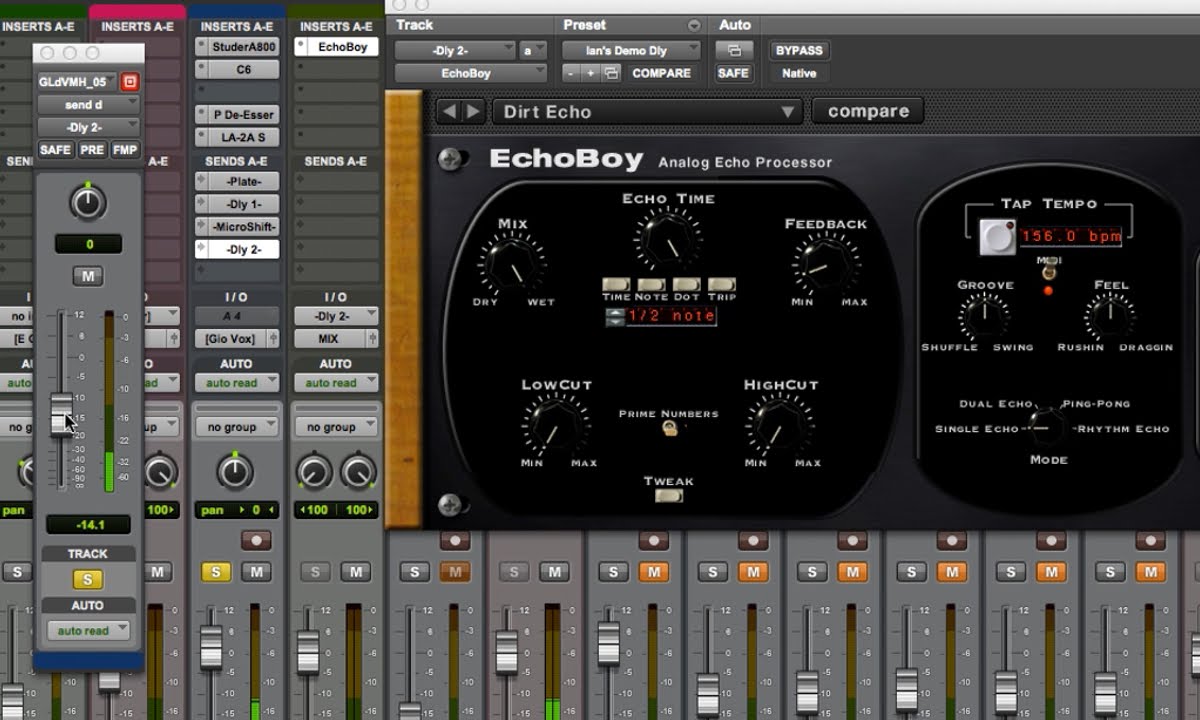Enable the TRIP mode button
1200x720 pixels.
pyautogui.click(x=721, y=285)
